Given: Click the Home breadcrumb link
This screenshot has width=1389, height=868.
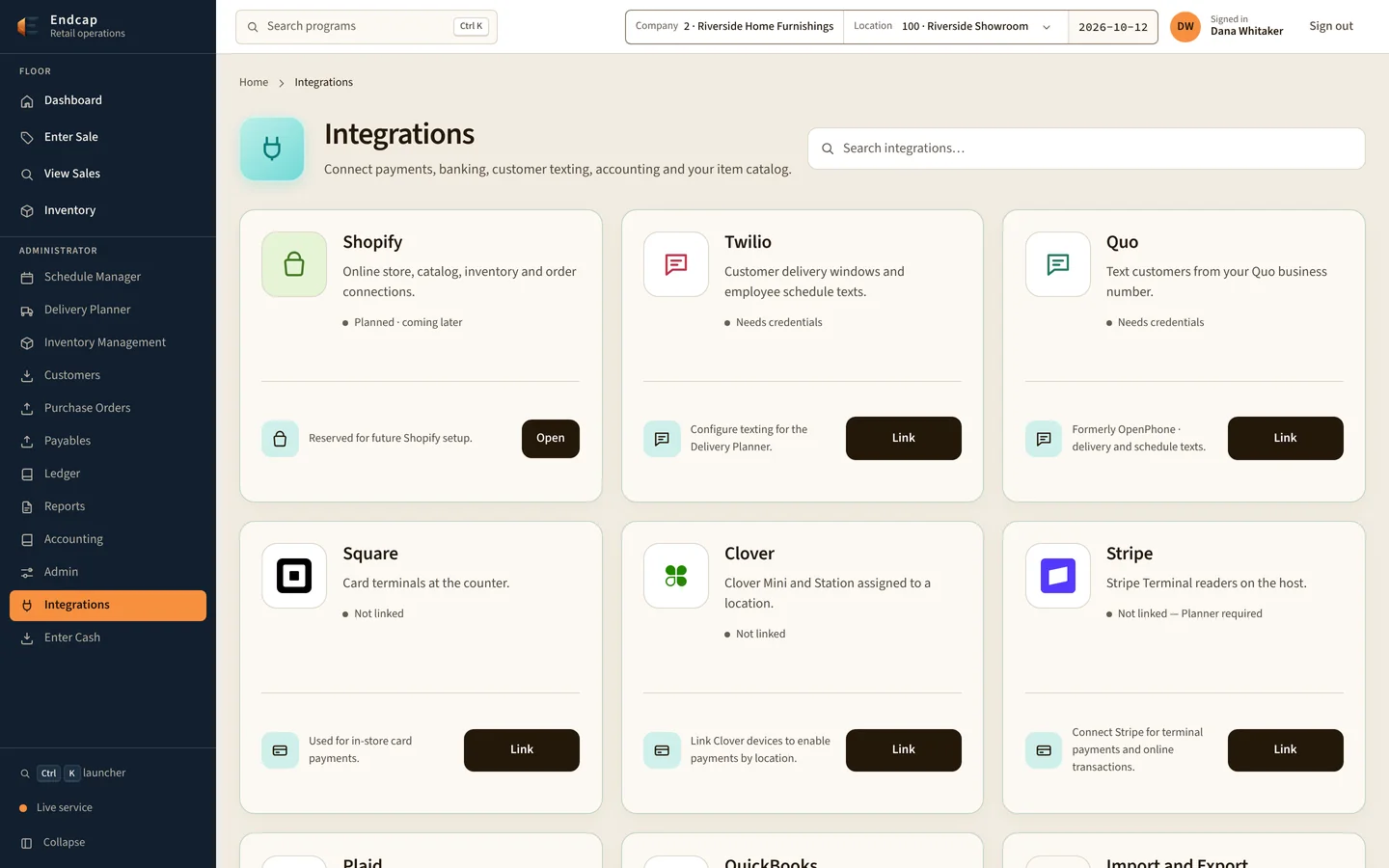Looking at the screenshot, I should [x=254, y=83].
